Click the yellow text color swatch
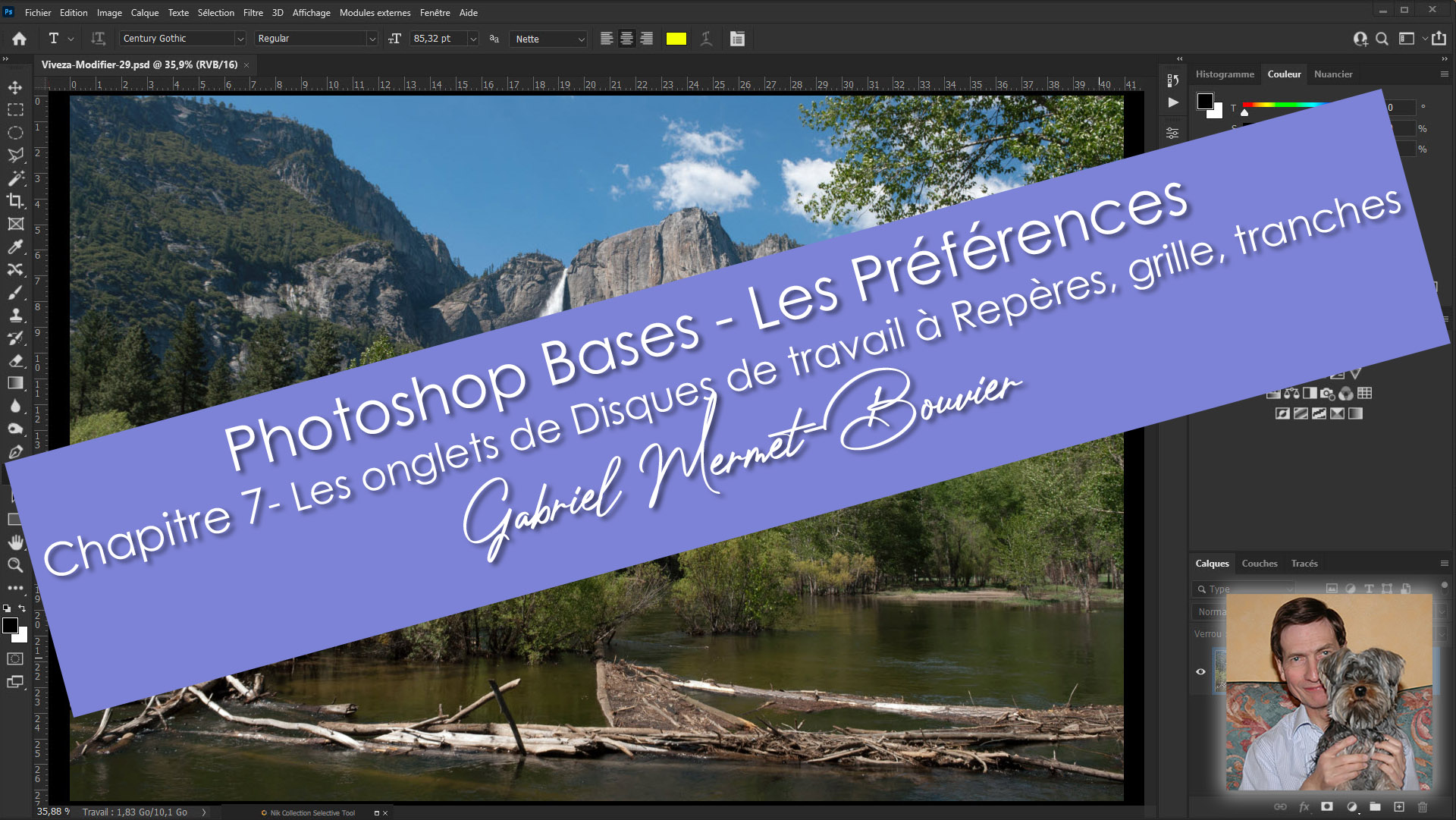 click(x=676, y=39)
